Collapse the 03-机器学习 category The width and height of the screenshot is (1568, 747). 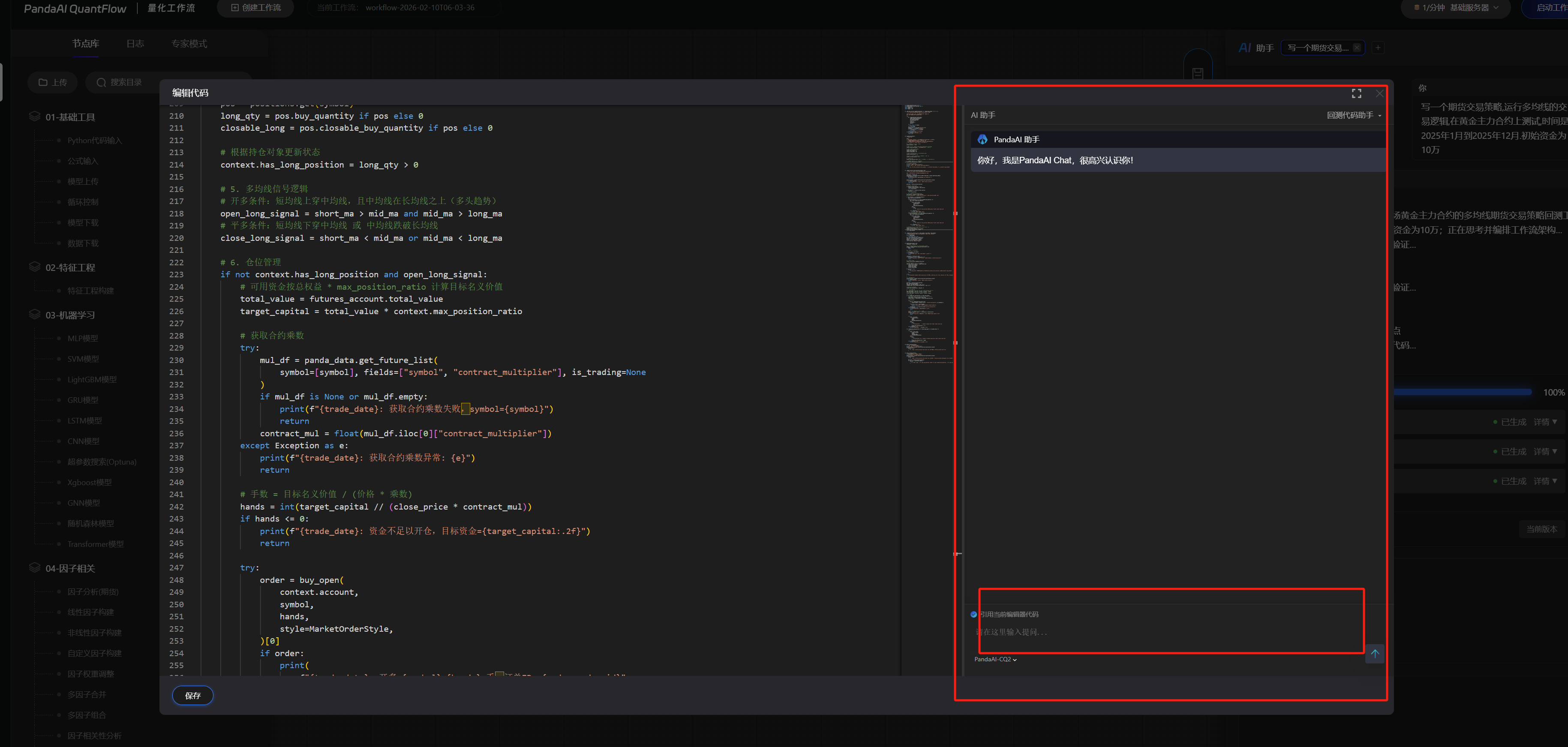[x=70, y=315]
